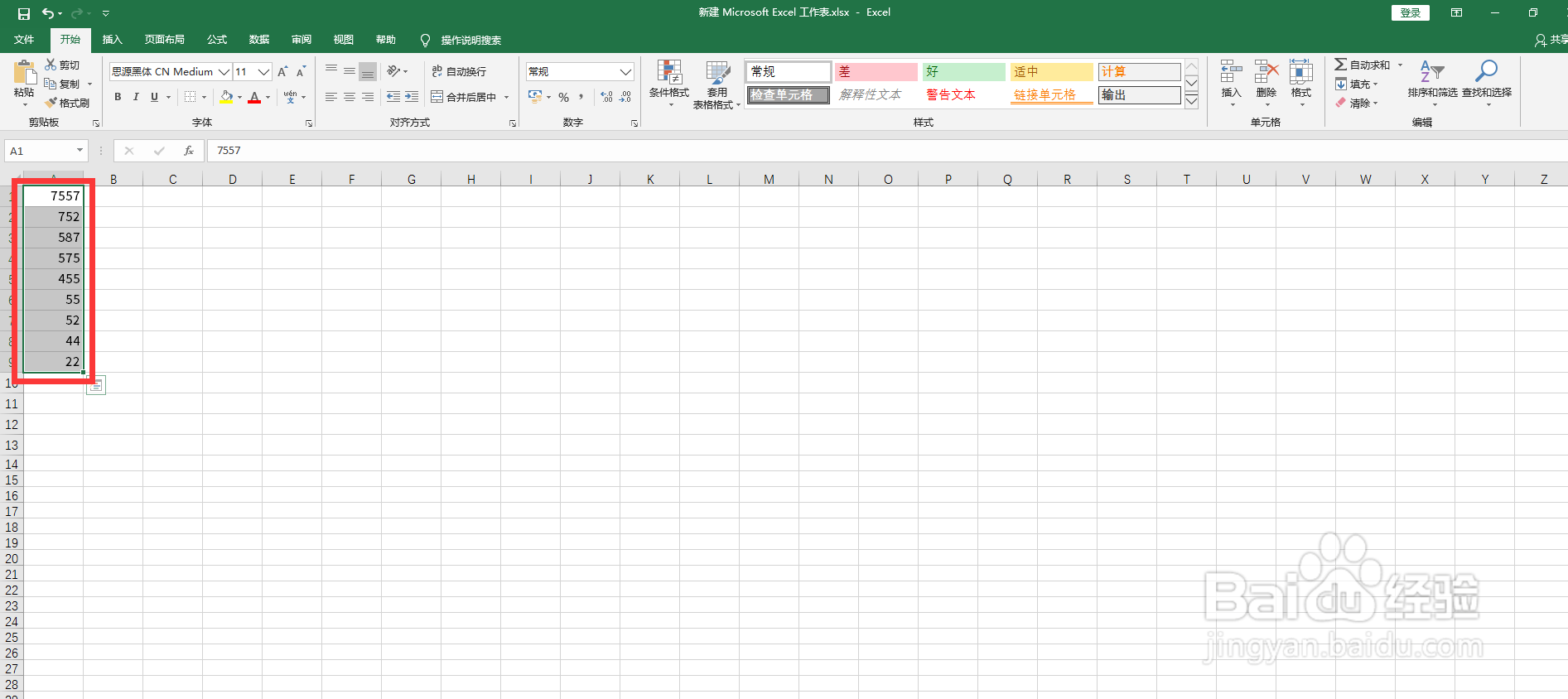Expand the cell styles gallery
Screen dimensions: 1568x699
1192,101
